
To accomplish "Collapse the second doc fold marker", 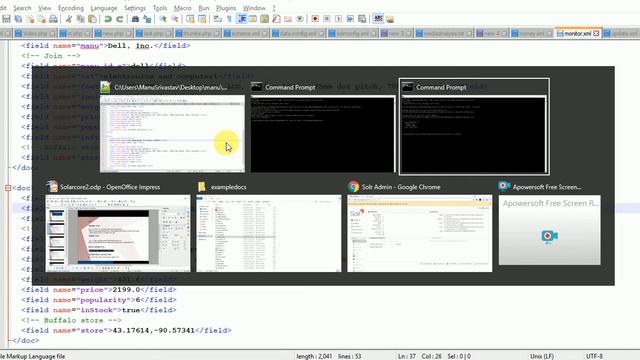I will (x=8, y=188).
